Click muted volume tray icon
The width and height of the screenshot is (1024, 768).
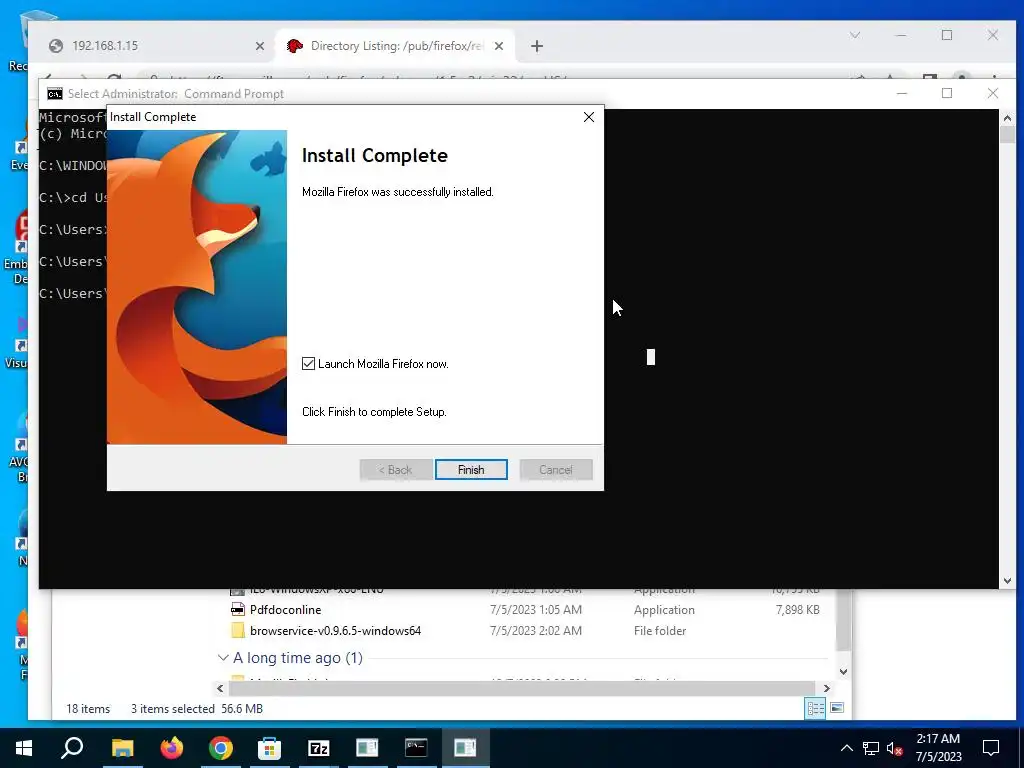[x=895, y=748]
